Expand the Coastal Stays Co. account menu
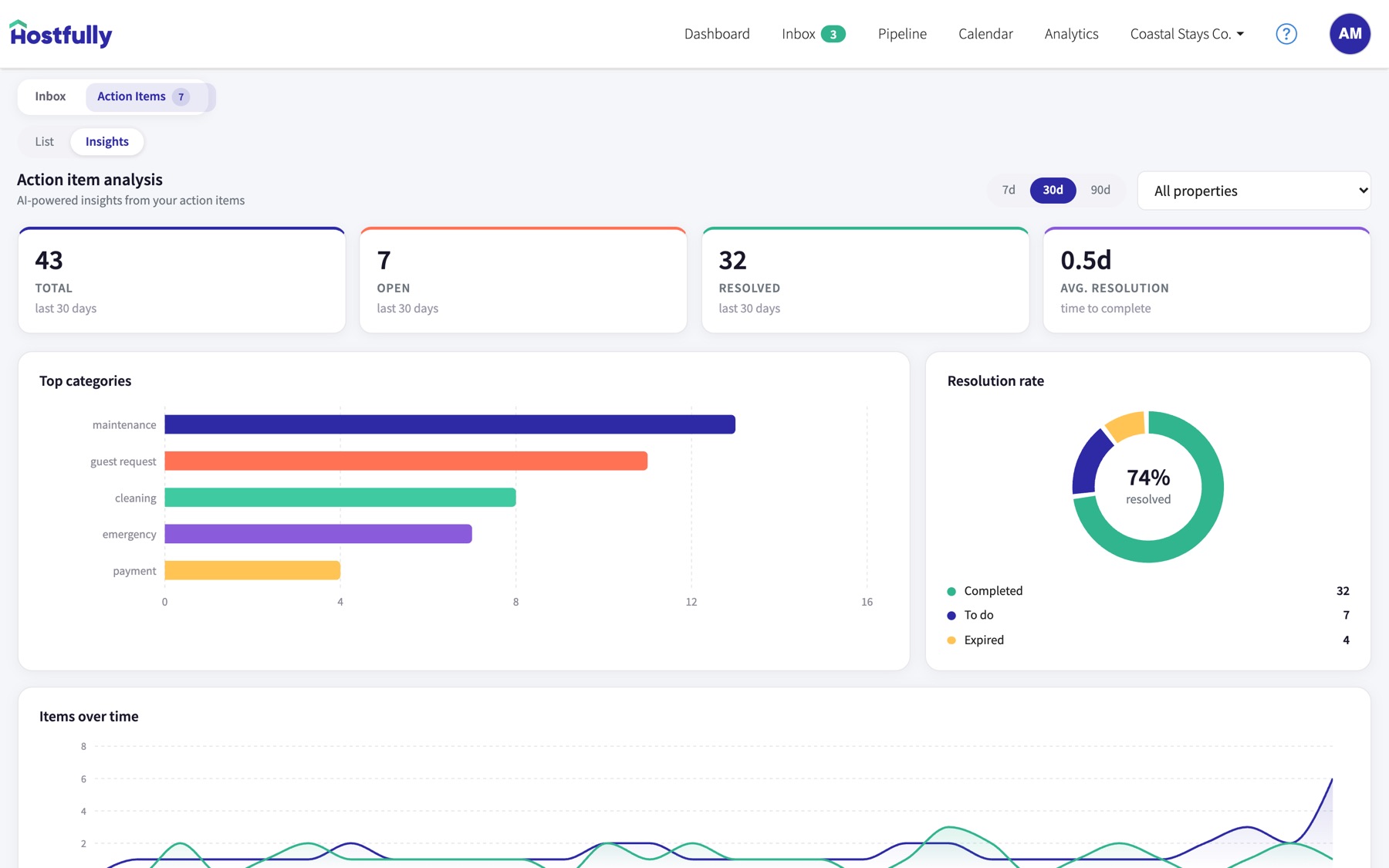This screenshot has width=1389, height=868. (1187, 34)
